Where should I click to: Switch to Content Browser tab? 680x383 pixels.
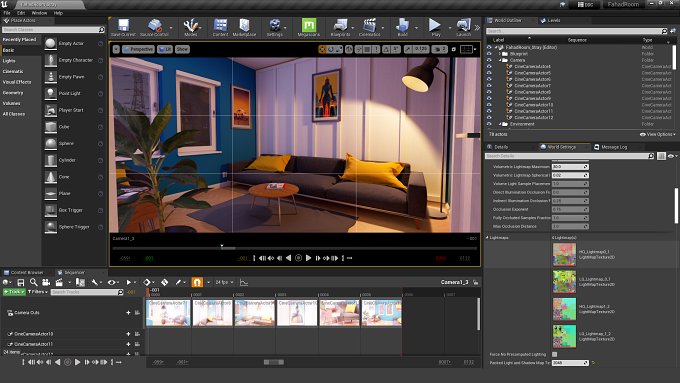point(26,272)
